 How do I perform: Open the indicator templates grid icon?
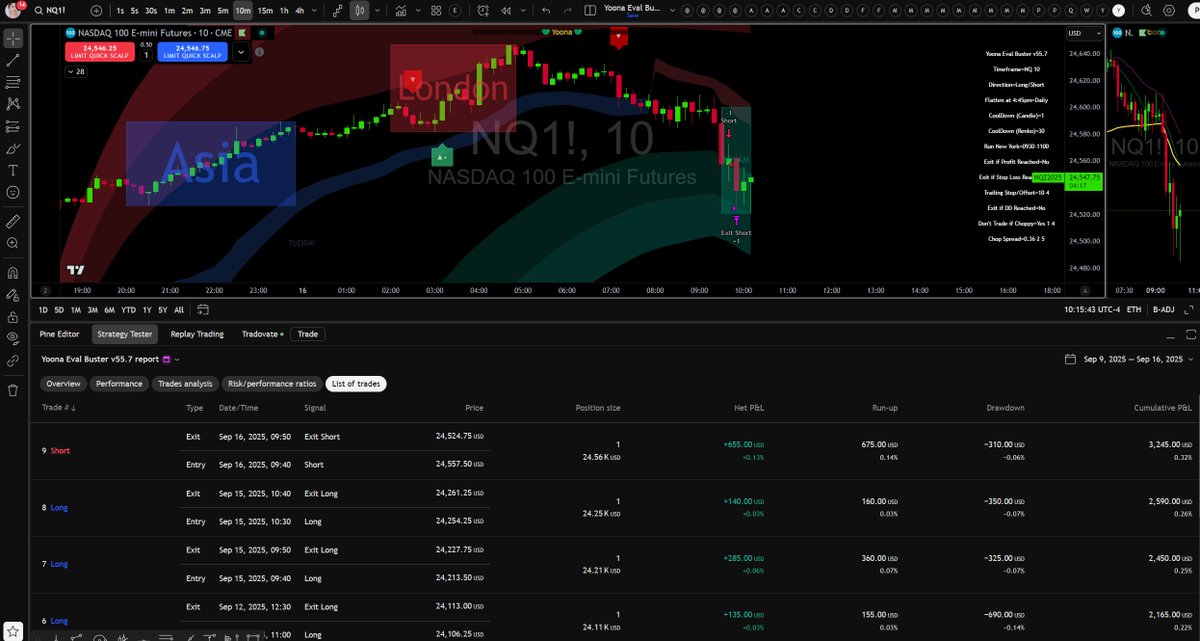pos(436,10)
